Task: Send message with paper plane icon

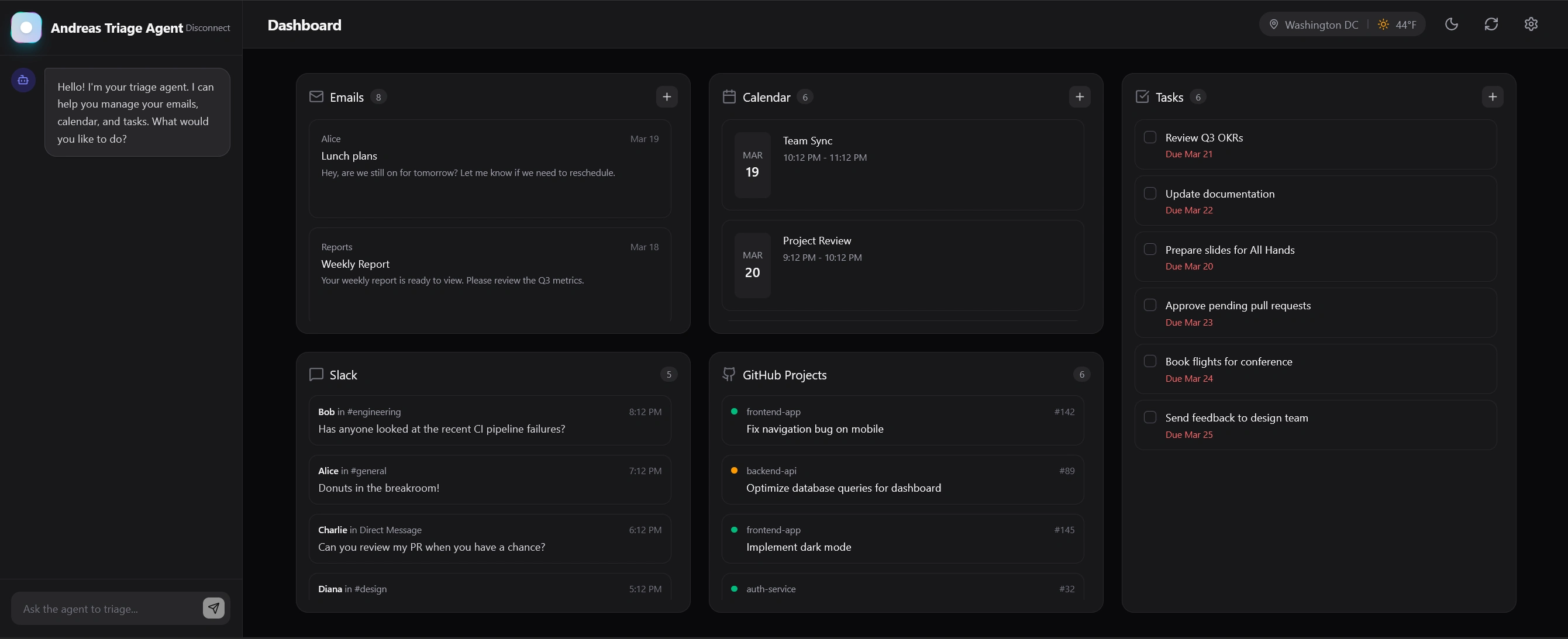Action: pyautogui.click(x=213, y=607)
